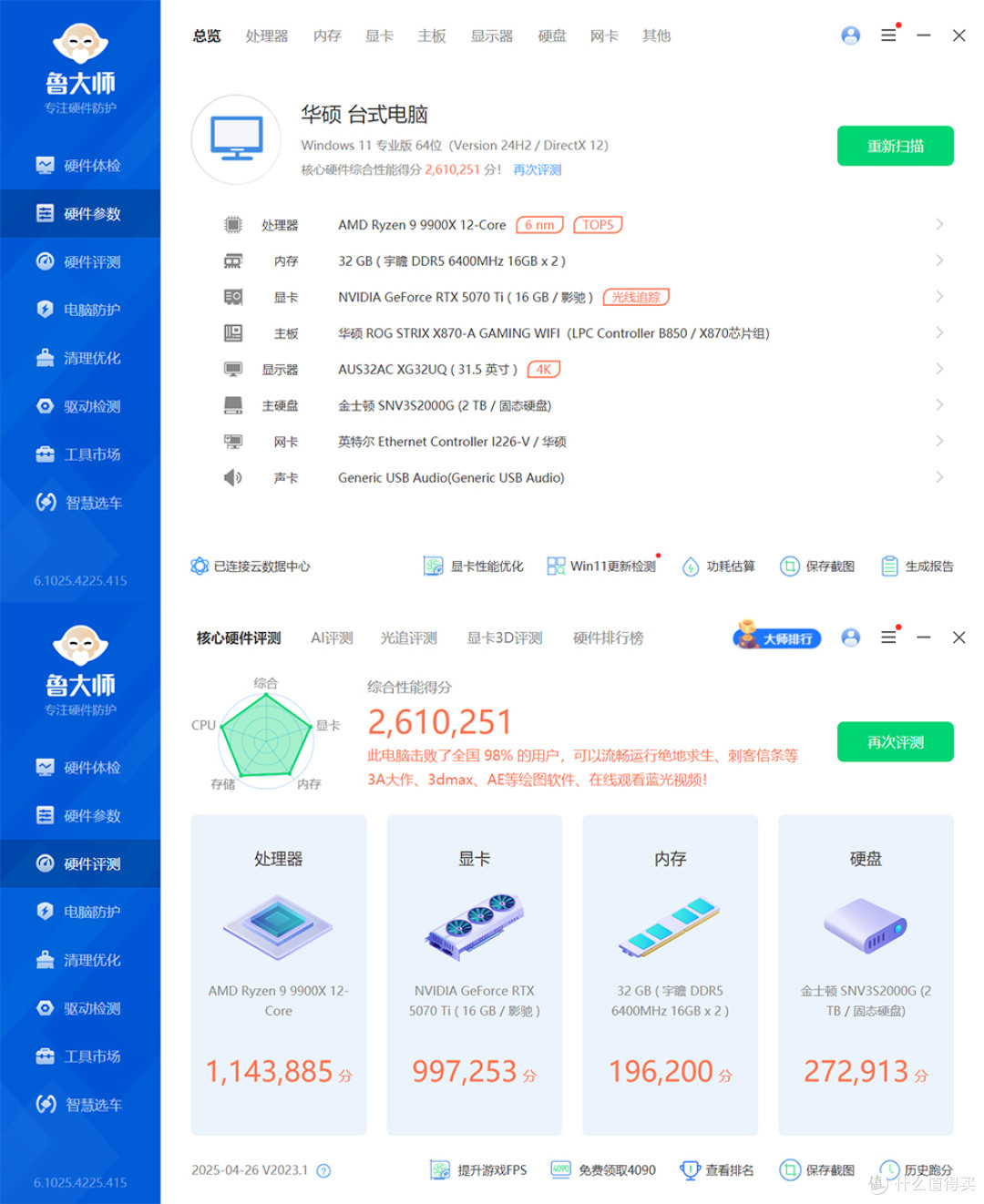Switch to the 显示器 tab
Screen dimensions: 984x1204
(x=492, y=36)
